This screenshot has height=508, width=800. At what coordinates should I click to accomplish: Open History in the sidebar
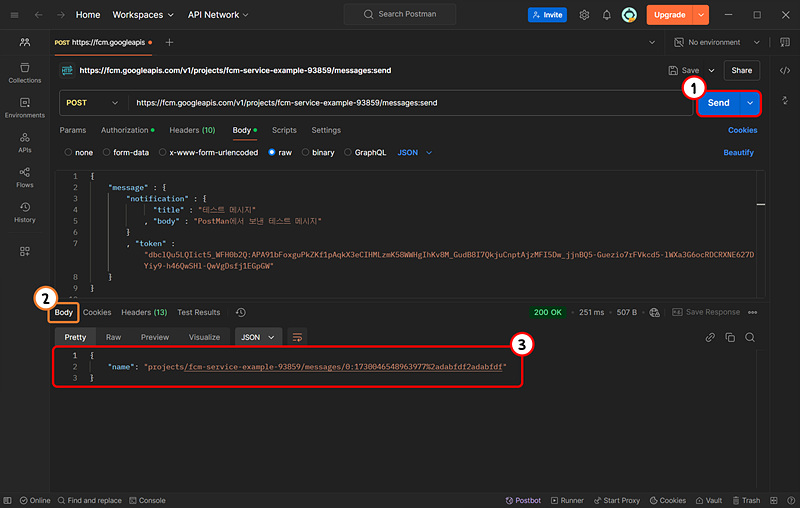pyautogui.click(x=24, y=213)
